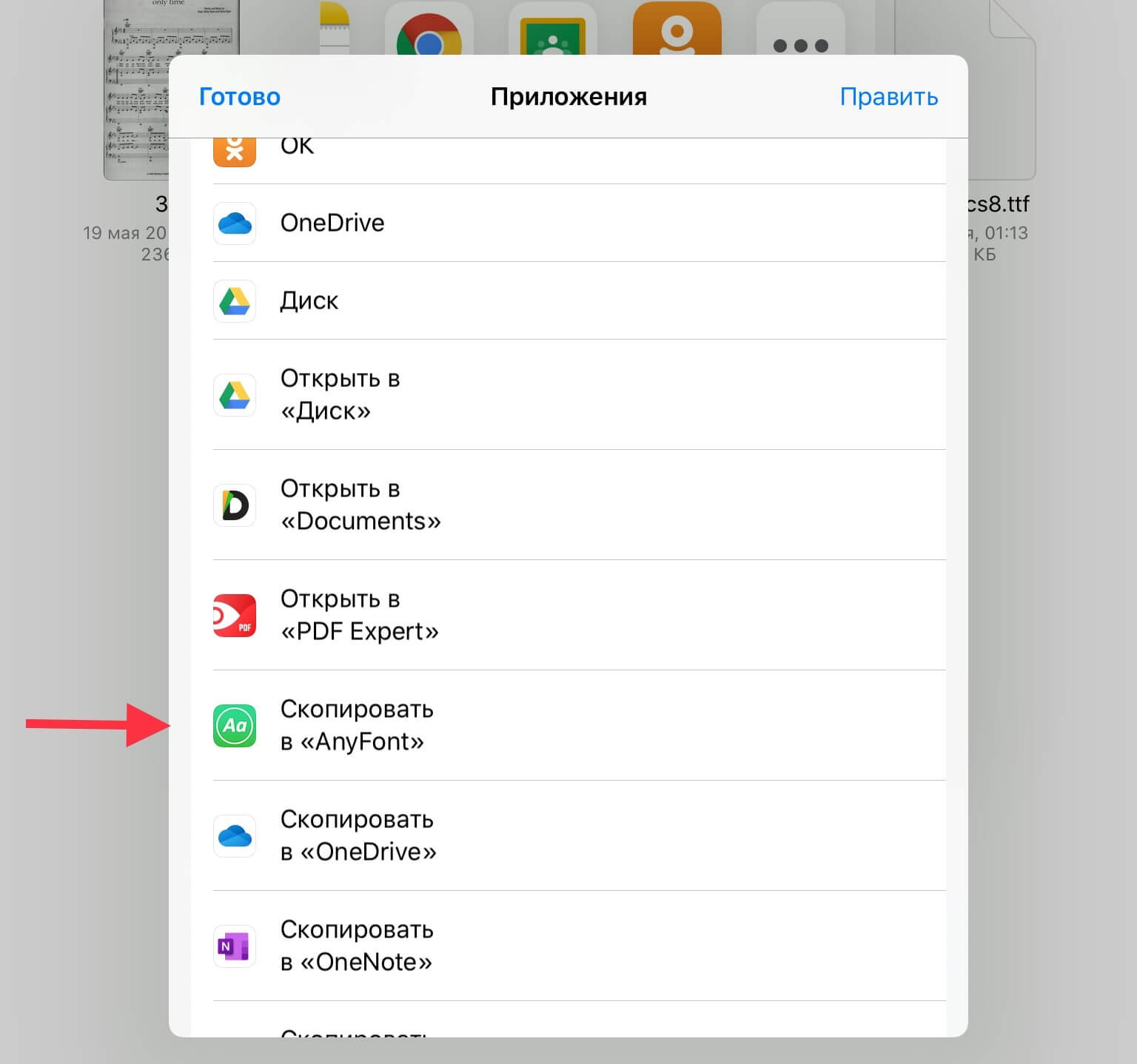Viewport: 1137px width, 1064px height.
Task: Choose Открыть в «Диск» entry
Action: [x=341, y=394]
